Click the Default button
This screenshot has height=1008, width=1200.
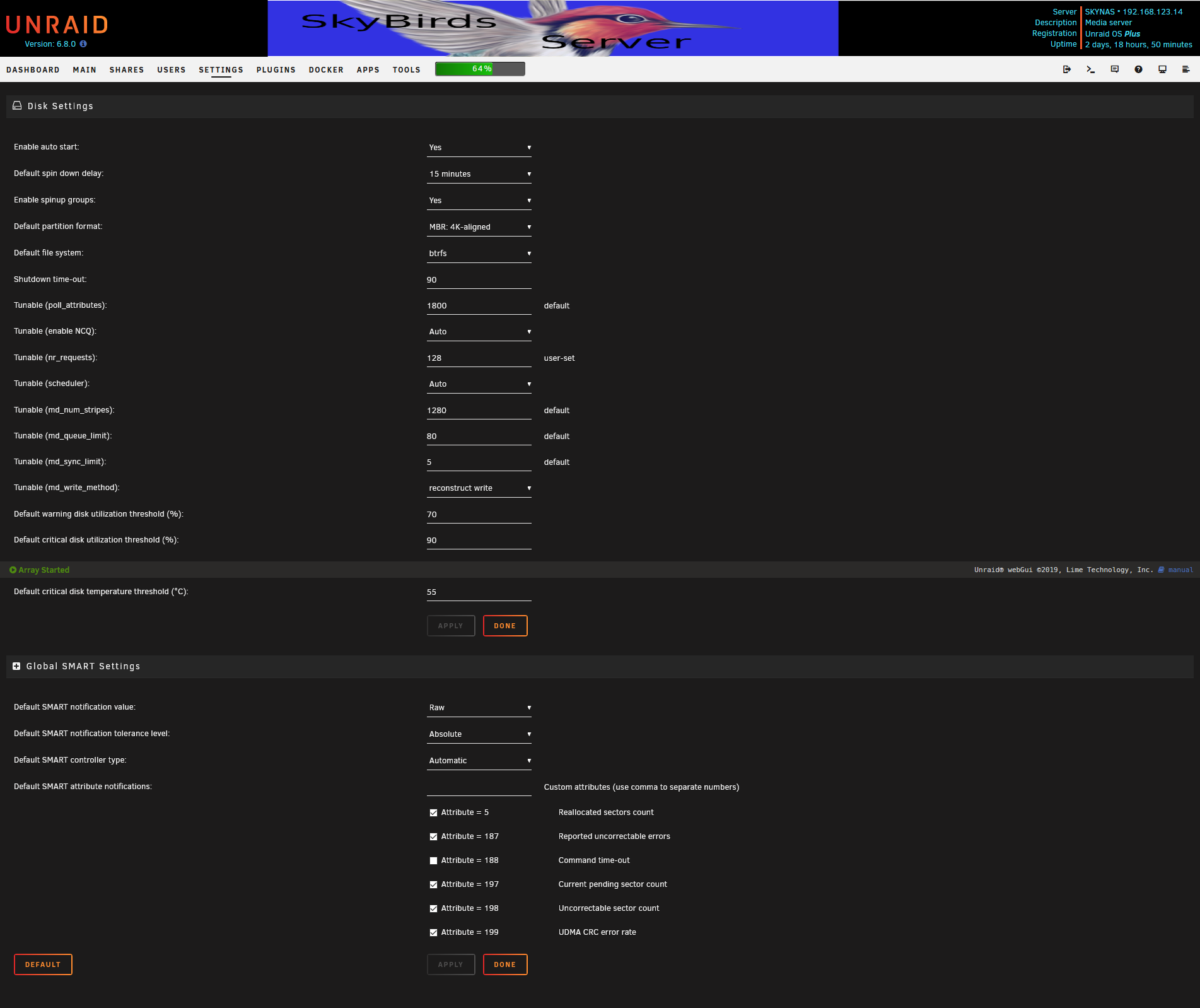(x=43, y=964)
